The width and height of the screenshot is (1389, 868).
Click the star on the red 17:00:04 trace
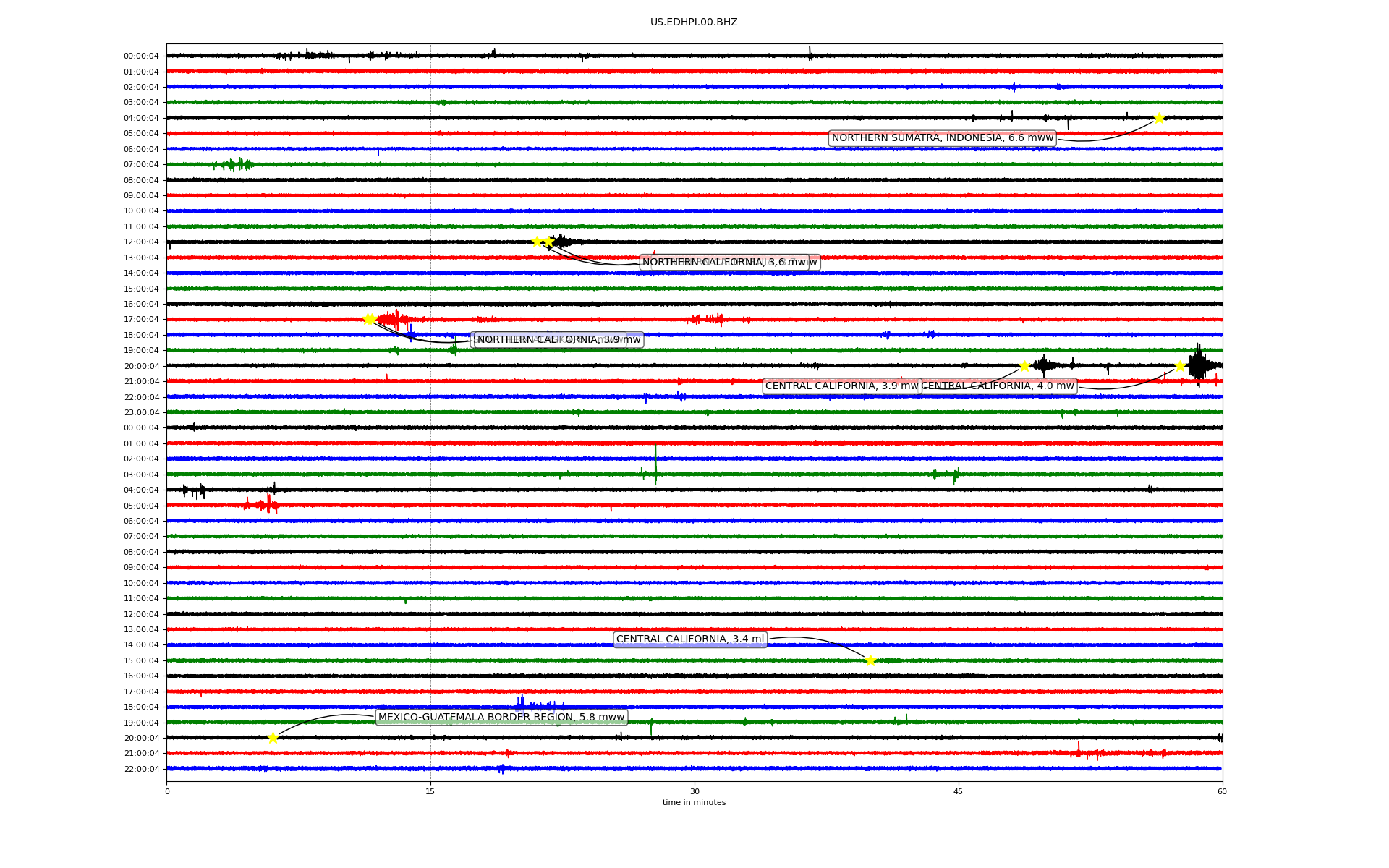[368, 319]
